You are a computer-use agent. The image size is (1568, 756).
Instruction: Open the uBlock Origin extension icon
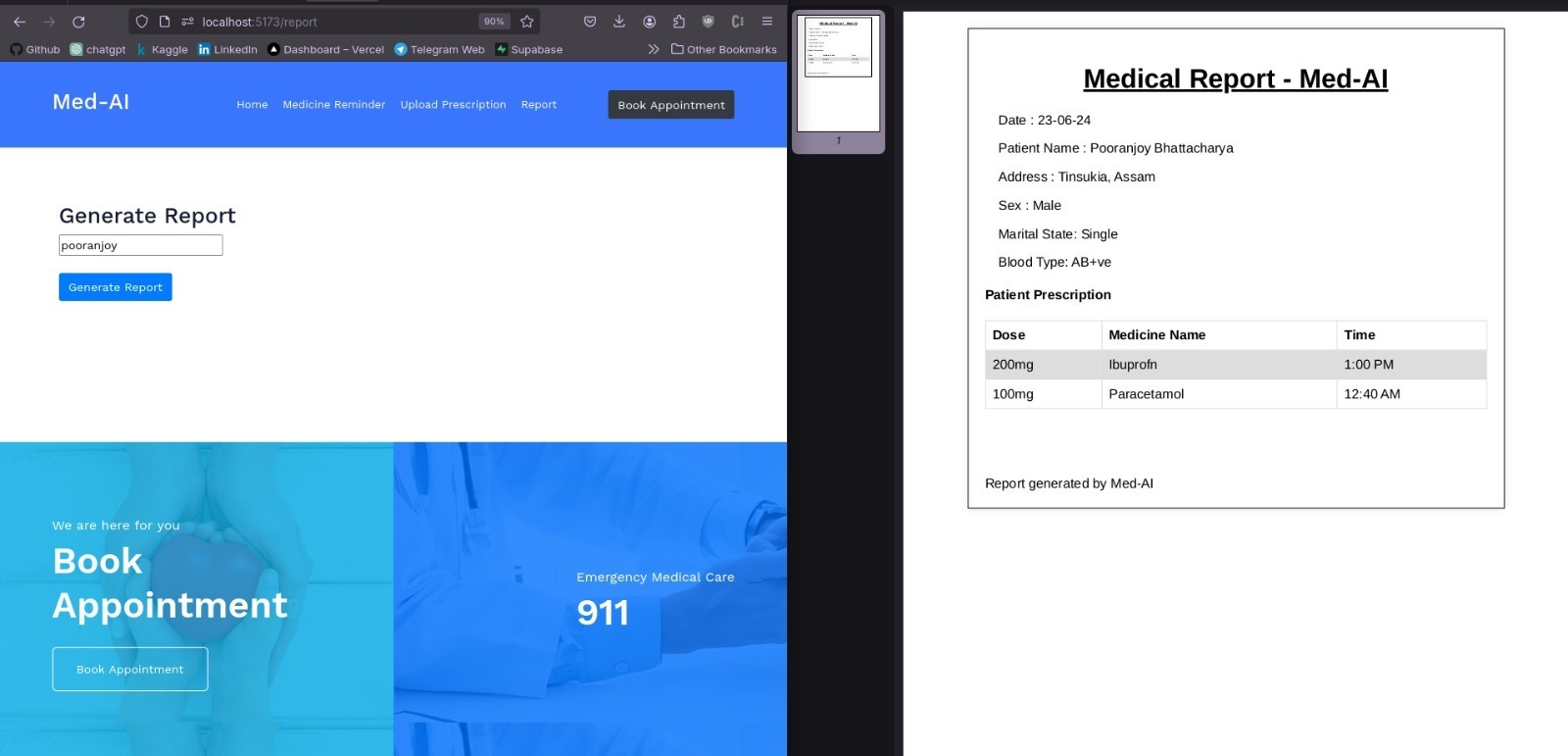point(709,22)
